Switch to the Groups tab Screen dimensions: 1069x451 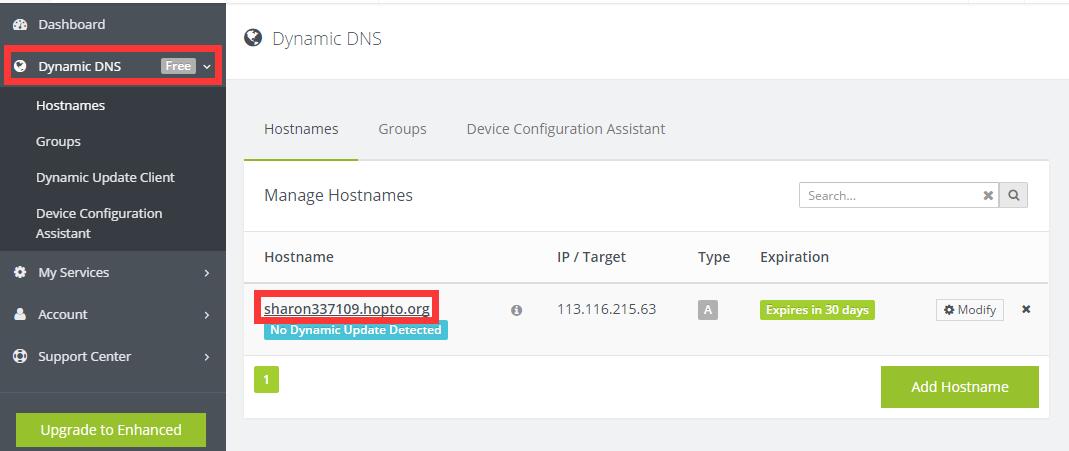[402, 129]
